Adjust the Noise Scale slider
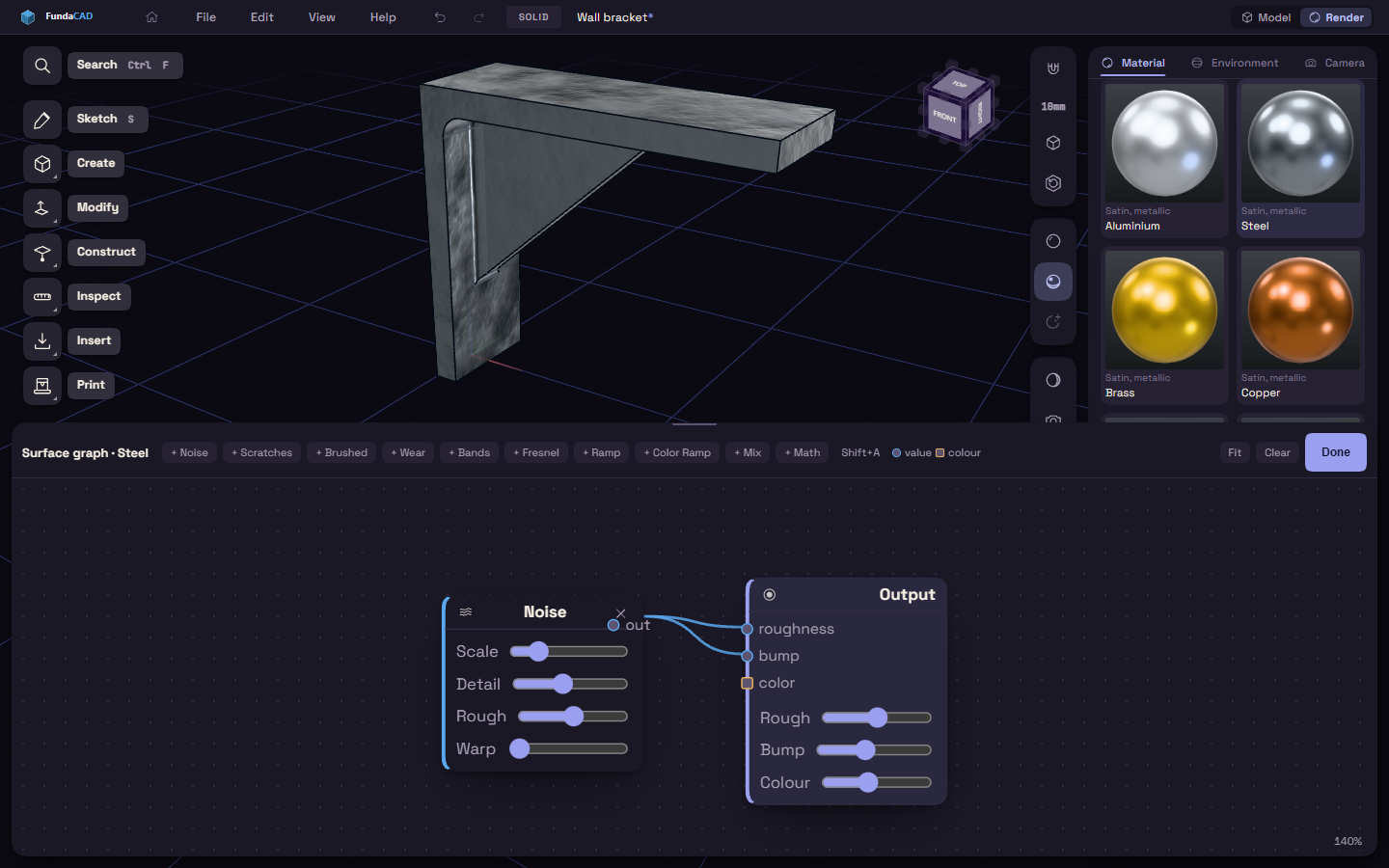 pos(569,652)
